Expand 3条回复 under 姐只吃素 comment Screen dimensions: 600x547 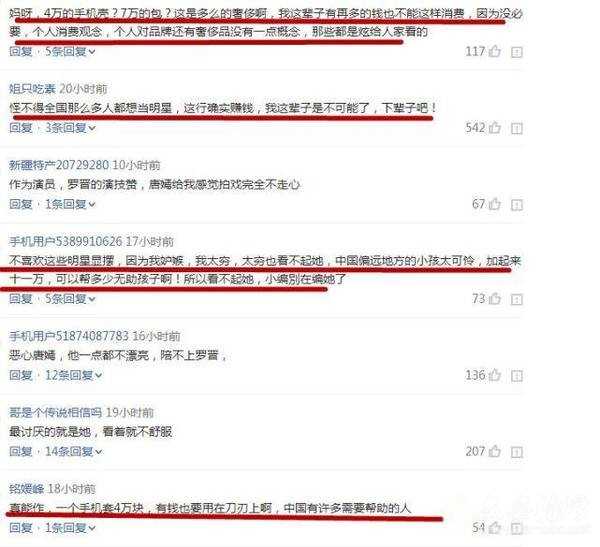click(x=70, y=128)
